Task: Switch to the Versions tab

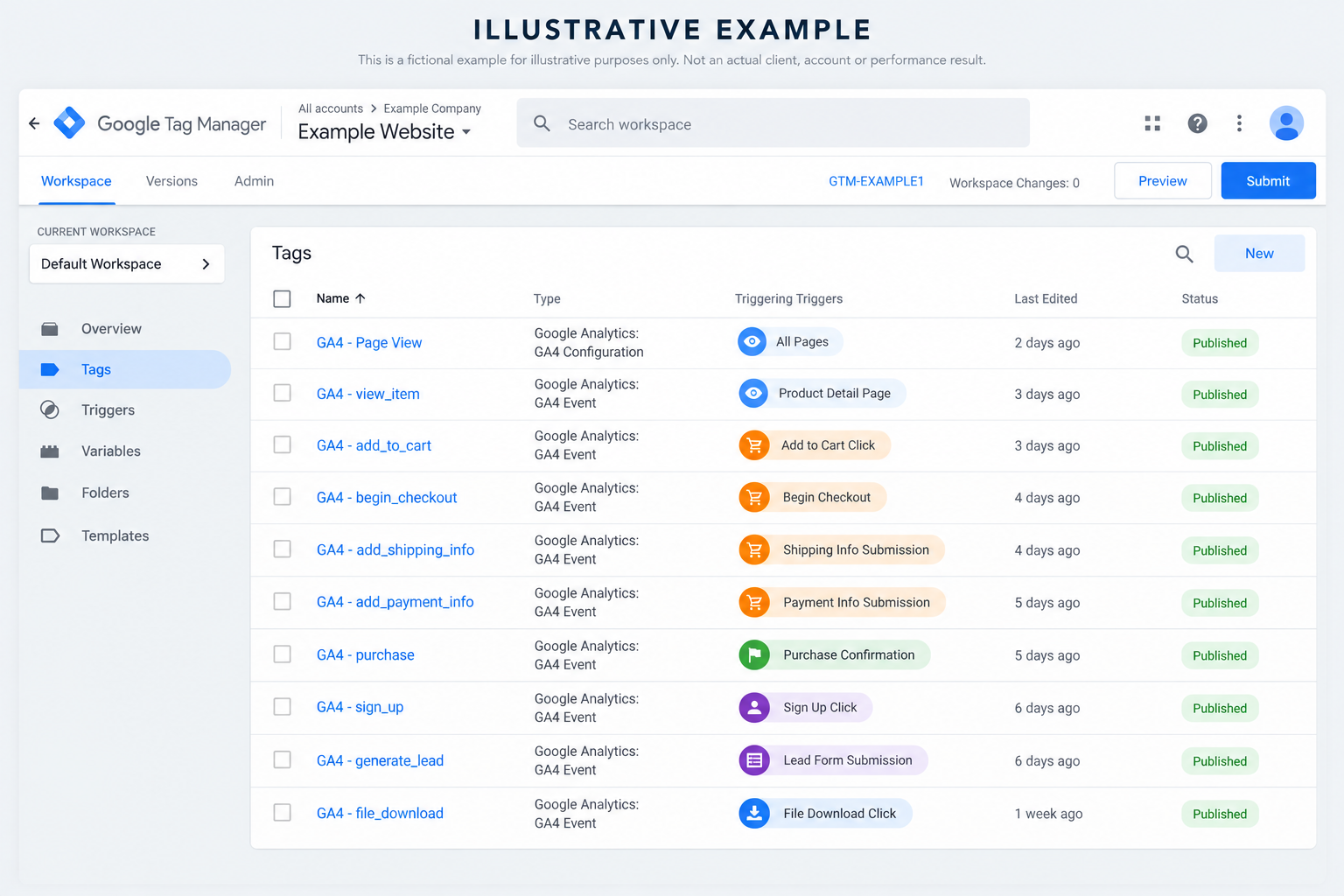Action: 171,181
